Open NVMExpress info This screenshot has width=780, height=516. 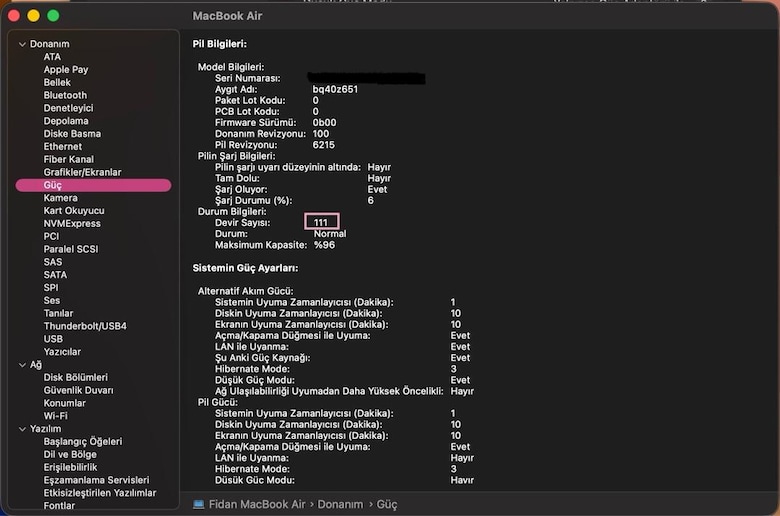[x=72, y=223]
